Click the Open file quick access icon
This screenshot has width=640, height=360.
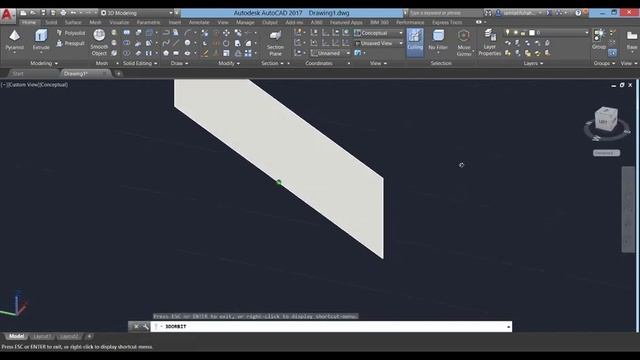coord(33,13)
